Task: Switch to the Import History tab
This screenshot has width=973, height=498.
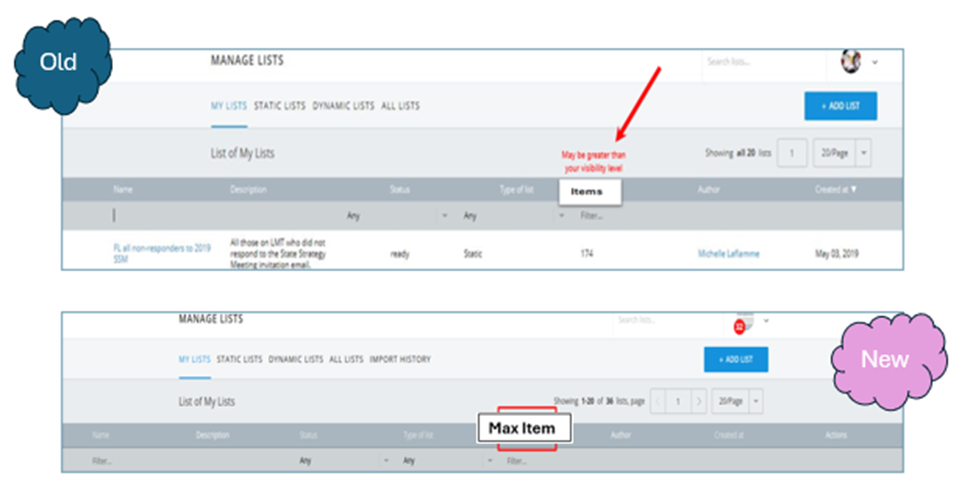Action: pyautogui.click(x=400, y=359)
